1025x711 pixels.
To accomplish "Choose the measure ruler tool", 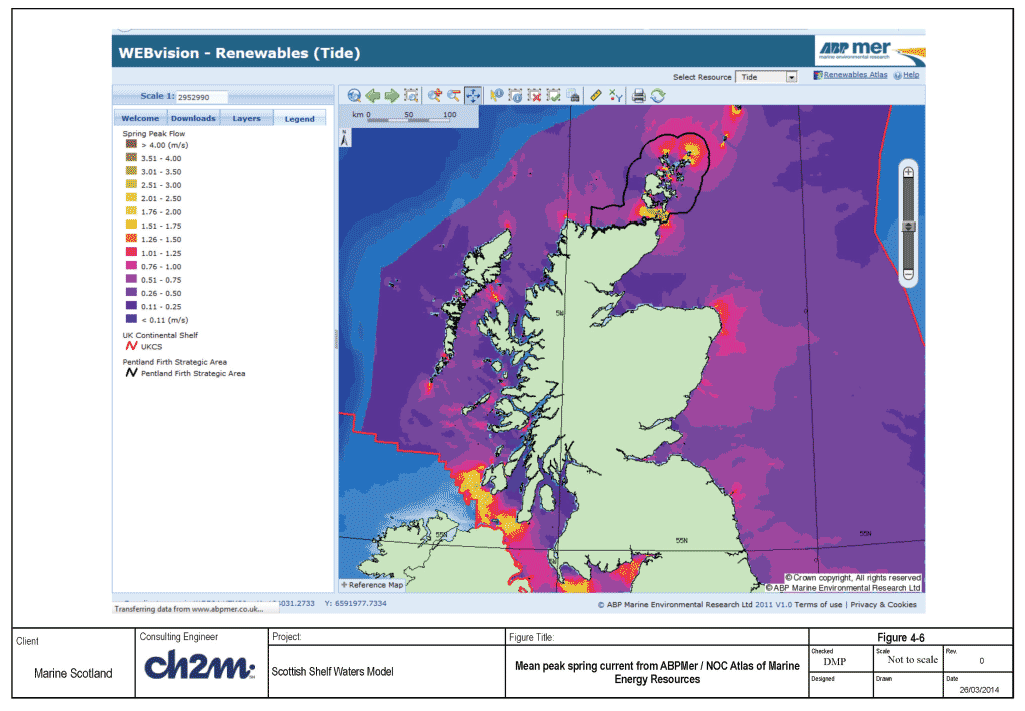I will click(x=596, y=95).
